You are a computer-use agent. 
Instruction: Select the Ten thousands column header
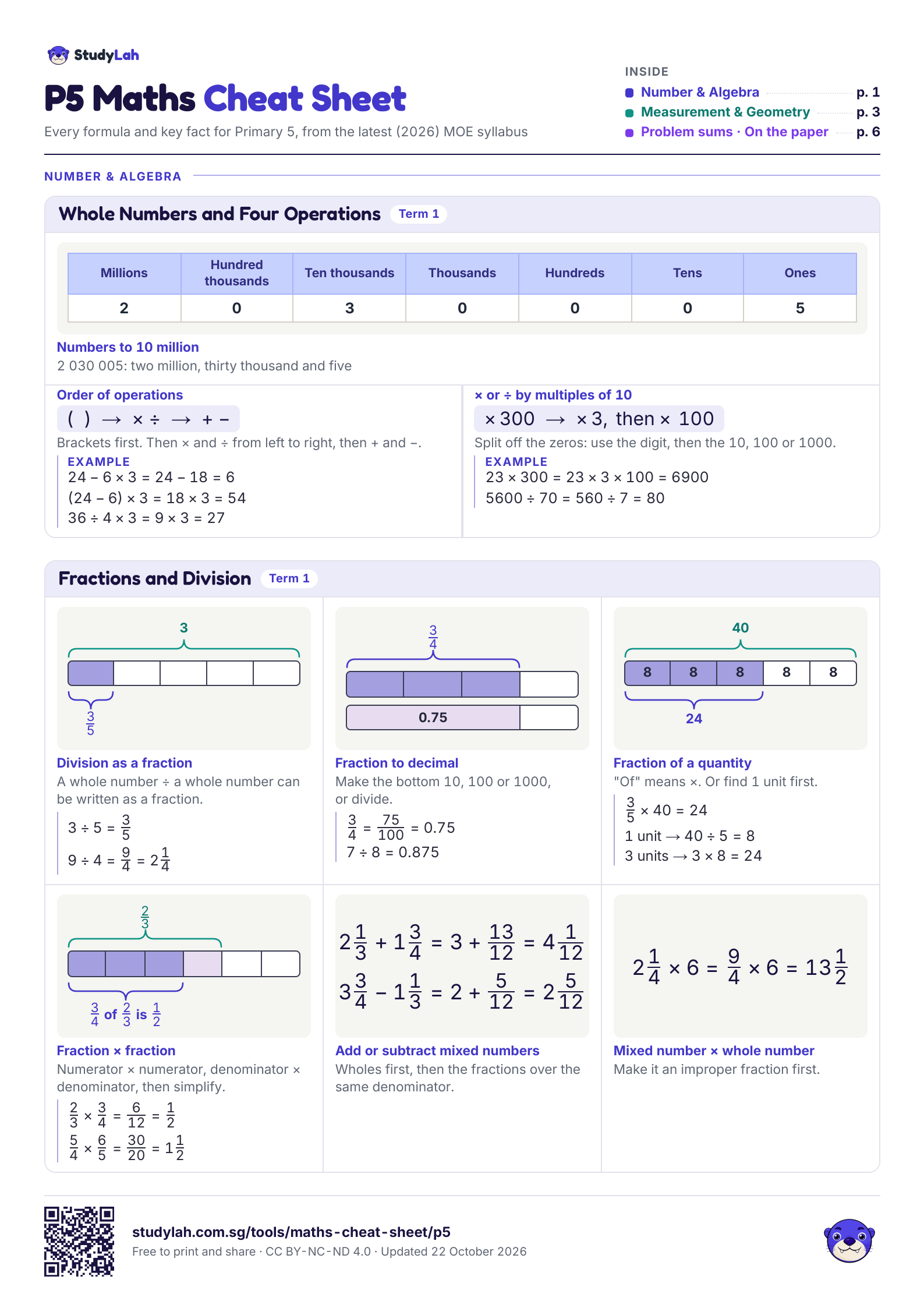pos(349,273)
